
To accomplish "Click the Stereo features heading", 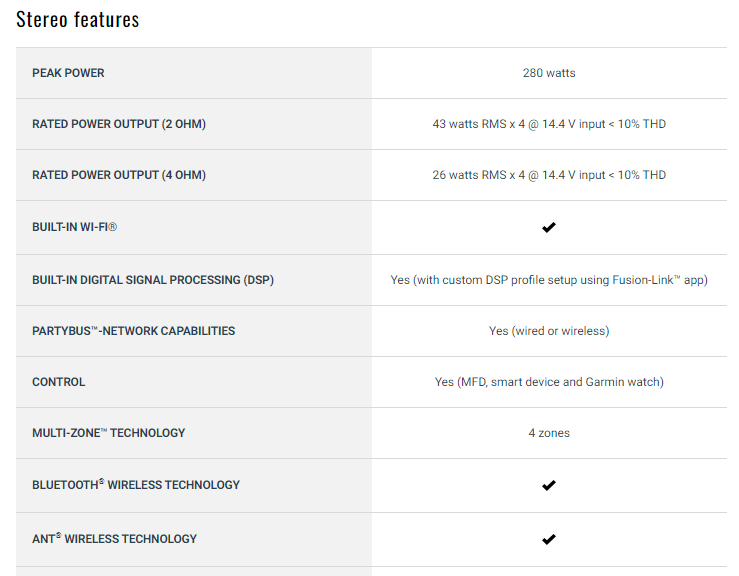I will click(78, 19).
